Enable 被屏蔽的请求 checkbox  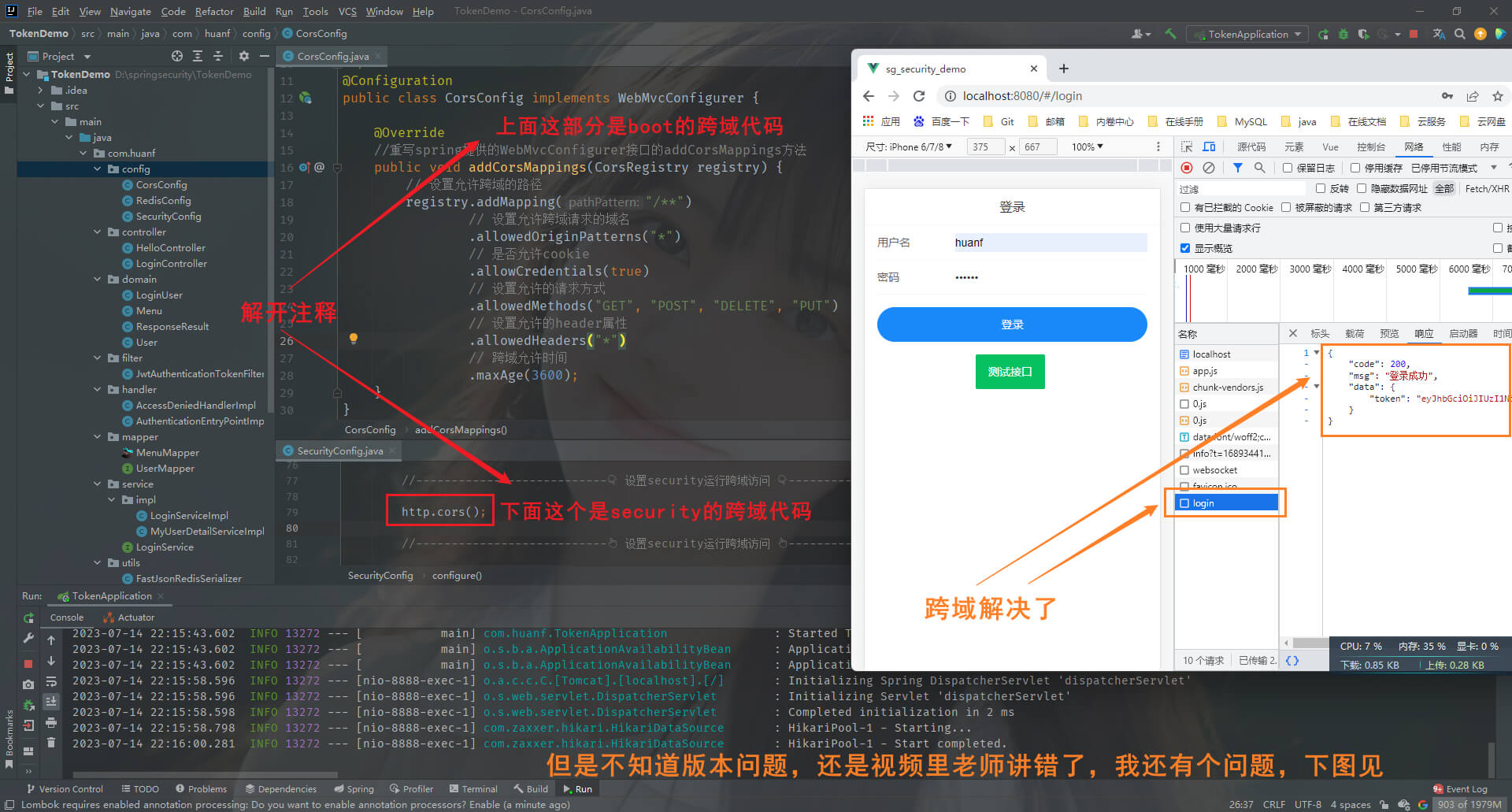coord(1286,207)
